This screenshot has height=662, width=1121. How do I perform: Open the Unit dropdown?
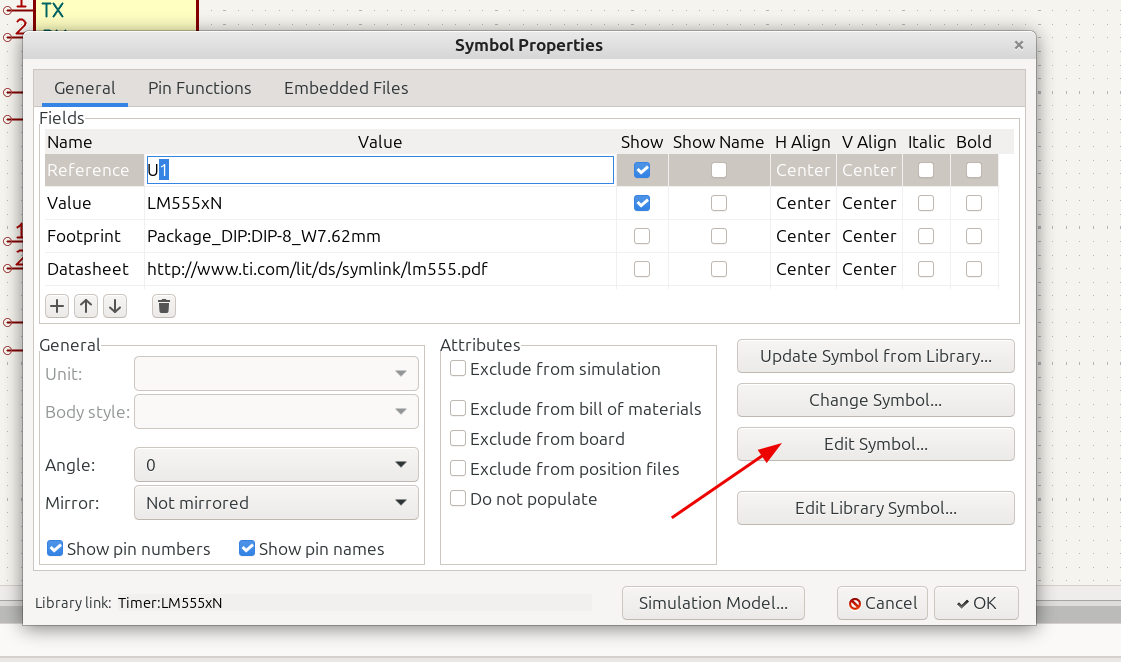[x=276, y=373]
